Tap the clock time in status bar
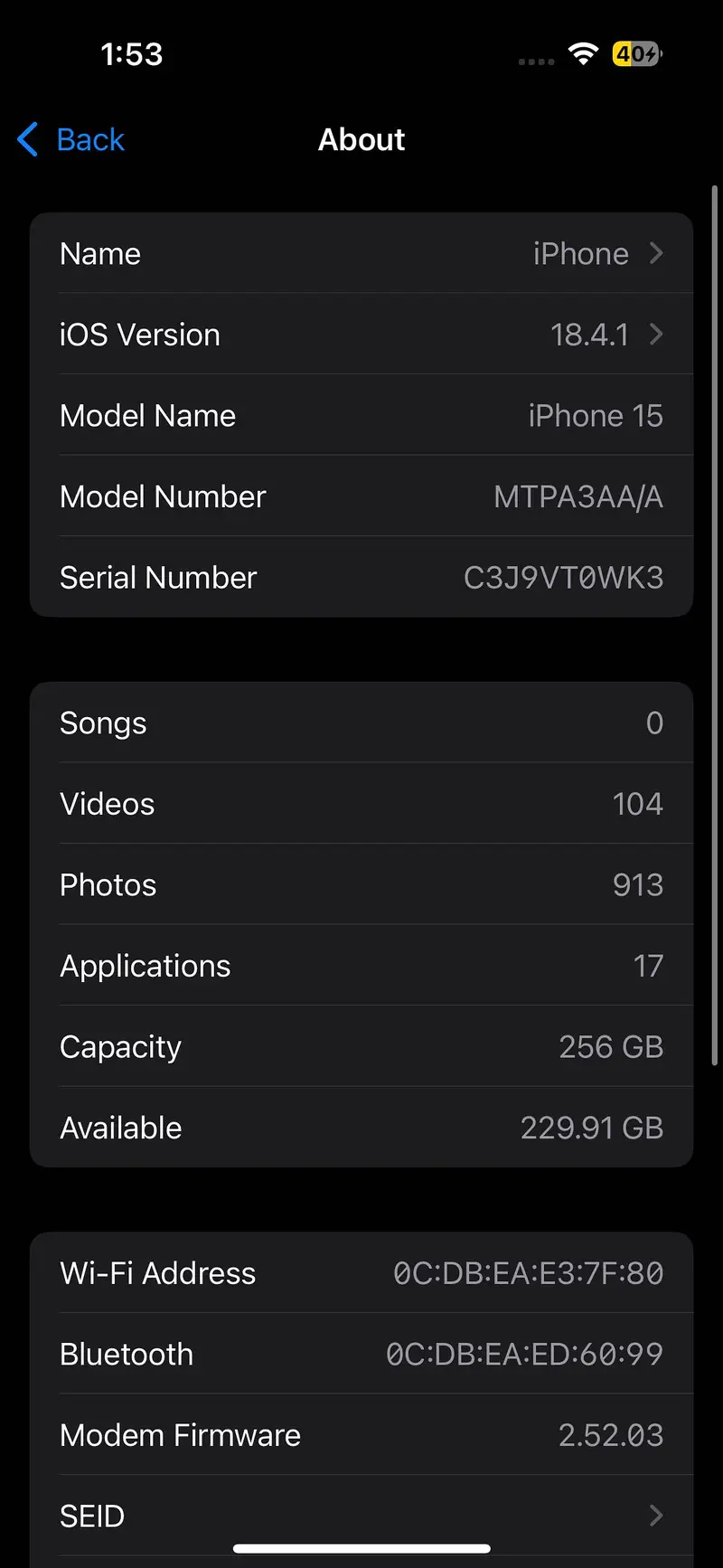This screenshot has width=723, height=1568. point(132,54)
